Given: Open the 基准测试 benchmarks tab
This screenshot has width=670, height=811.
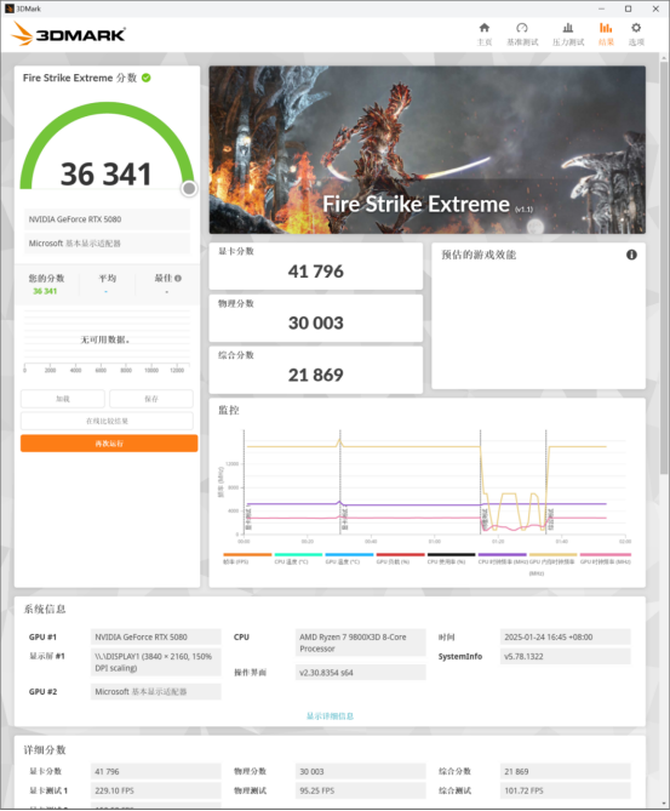Looking at the screenshot, I should point(522,34).
